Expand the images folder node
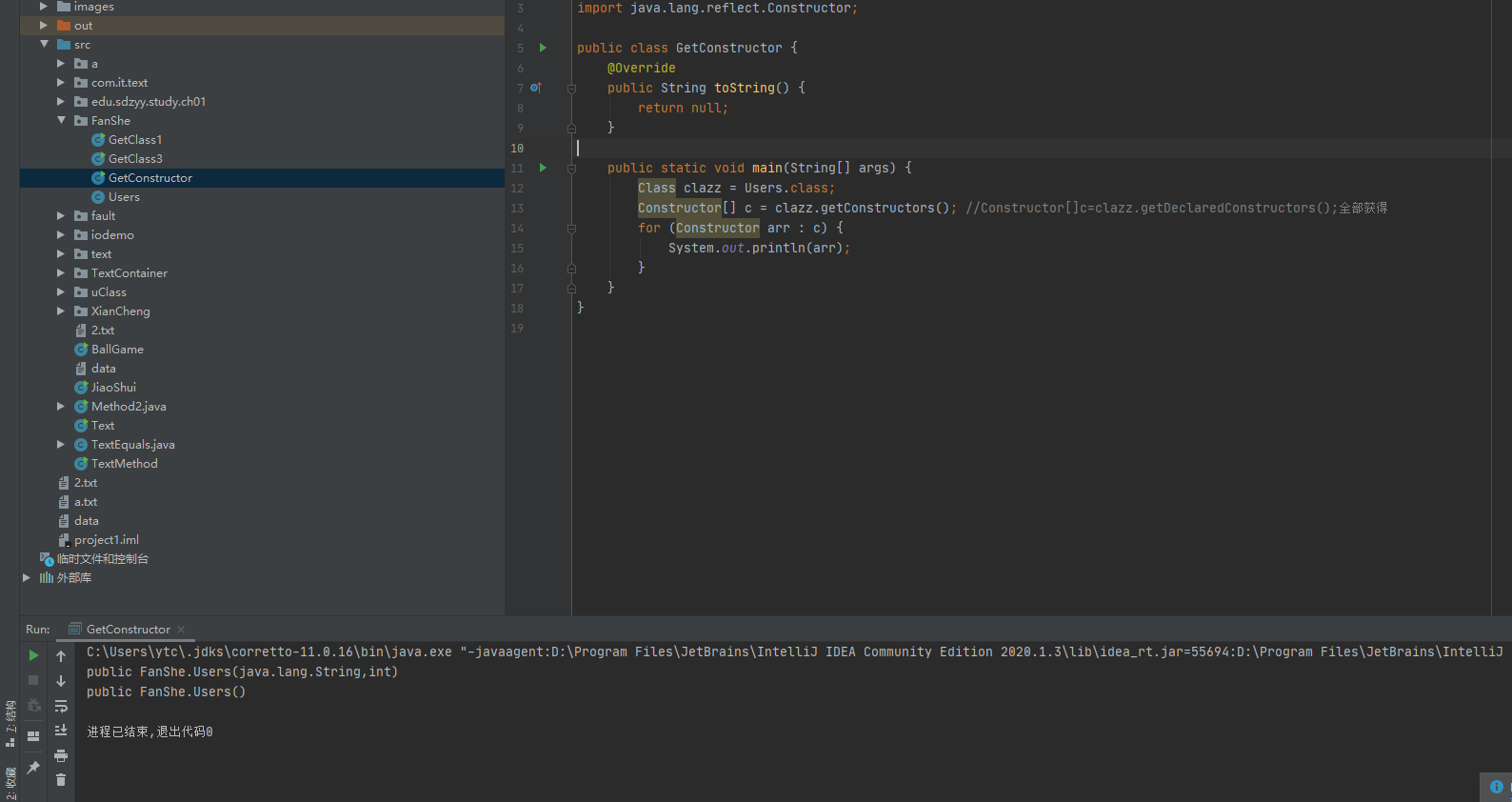The image size is (1512, 802). coord(44,7)
